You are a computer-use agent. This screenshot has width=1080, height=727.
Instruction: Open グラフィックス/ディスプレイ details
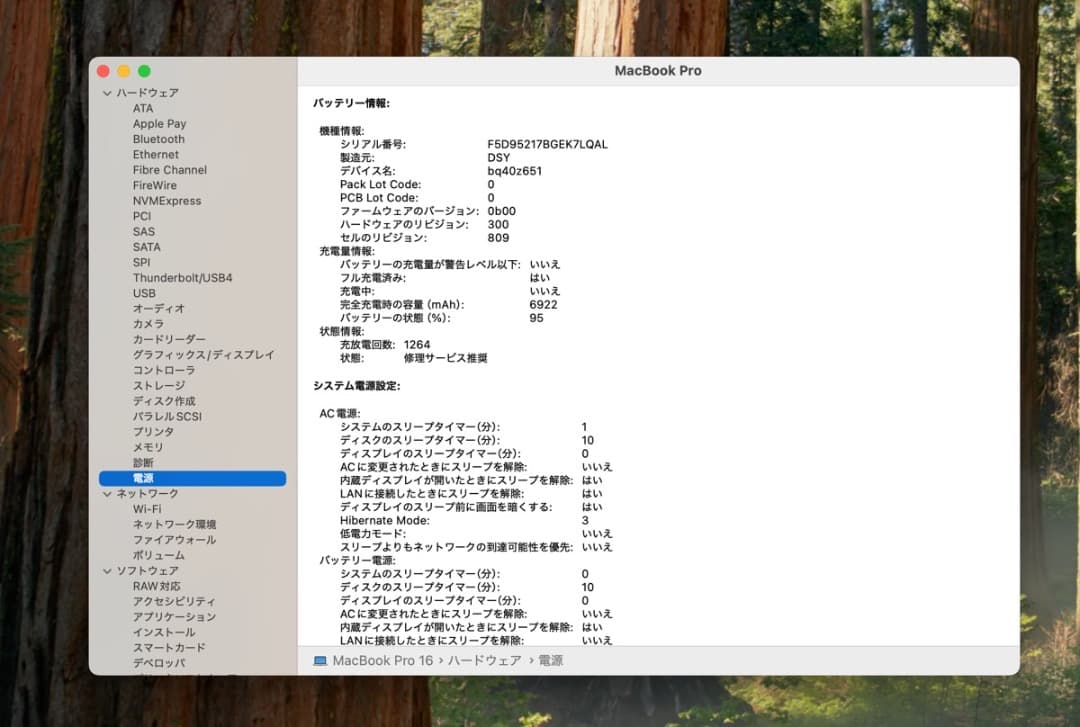tap(205, 354)
